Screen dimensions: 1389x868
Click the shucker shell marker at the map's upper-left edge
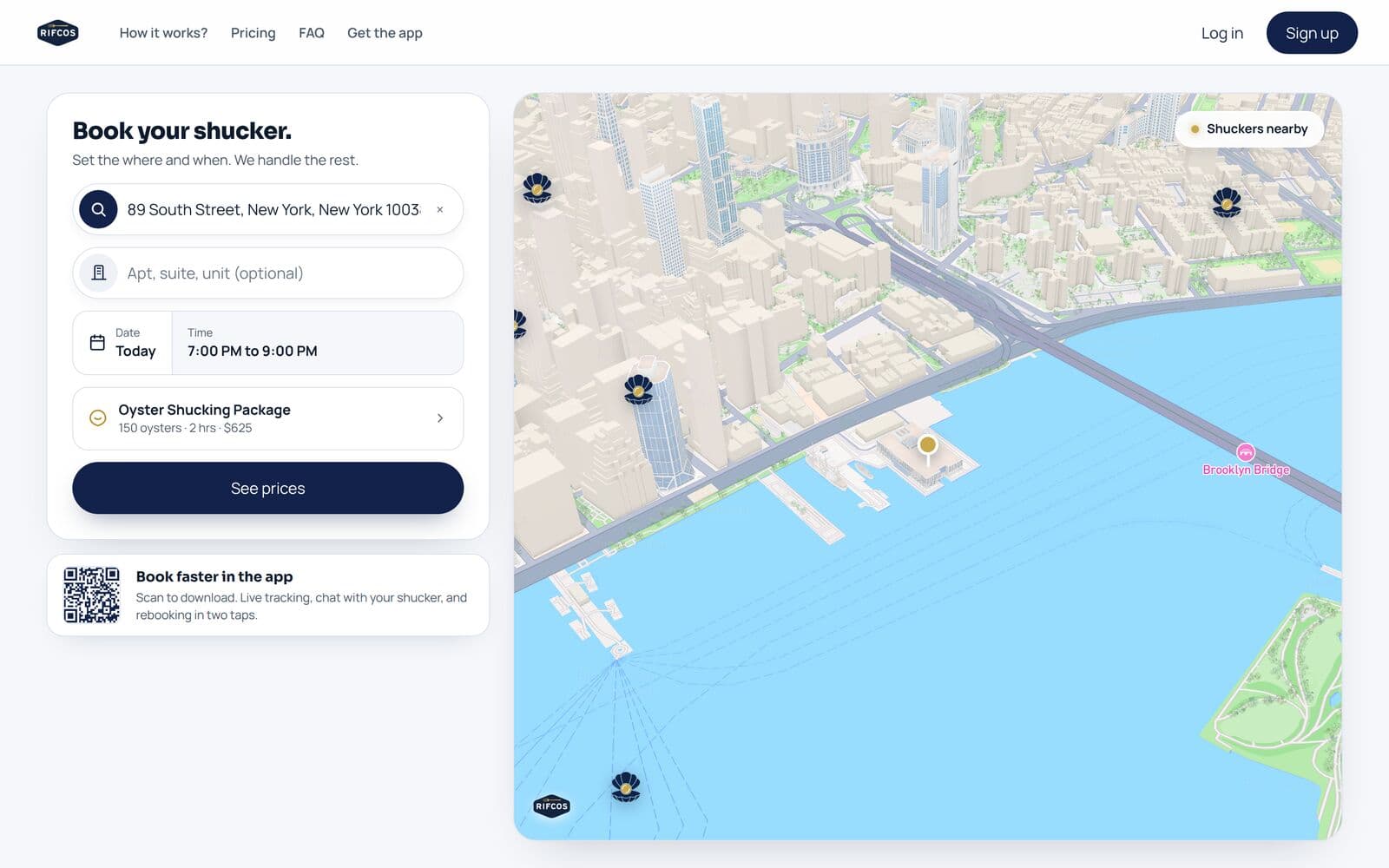(537, 188)
